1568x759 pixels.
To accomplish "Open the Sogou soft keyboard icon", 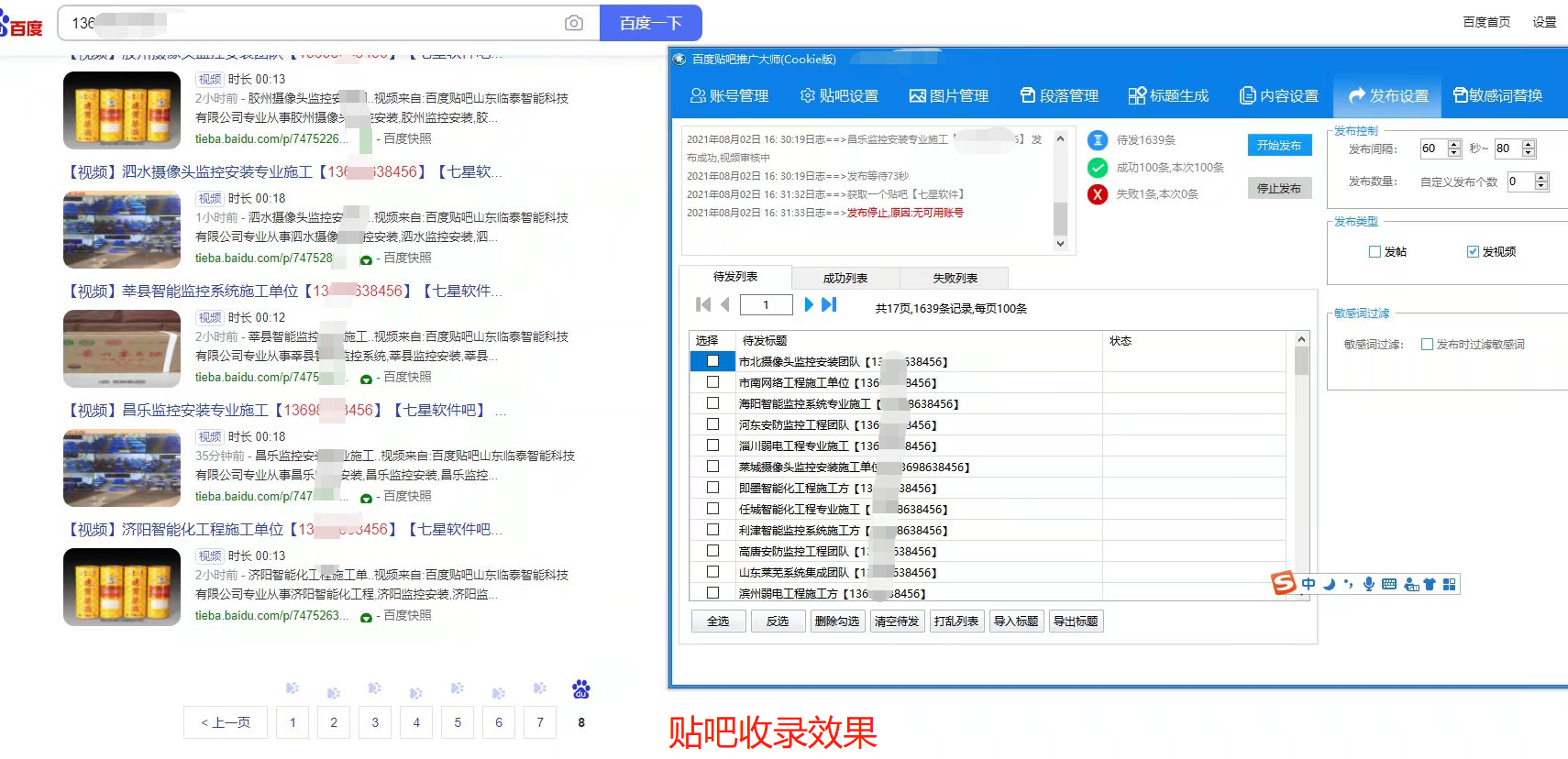I will (x=1388, y=584).
